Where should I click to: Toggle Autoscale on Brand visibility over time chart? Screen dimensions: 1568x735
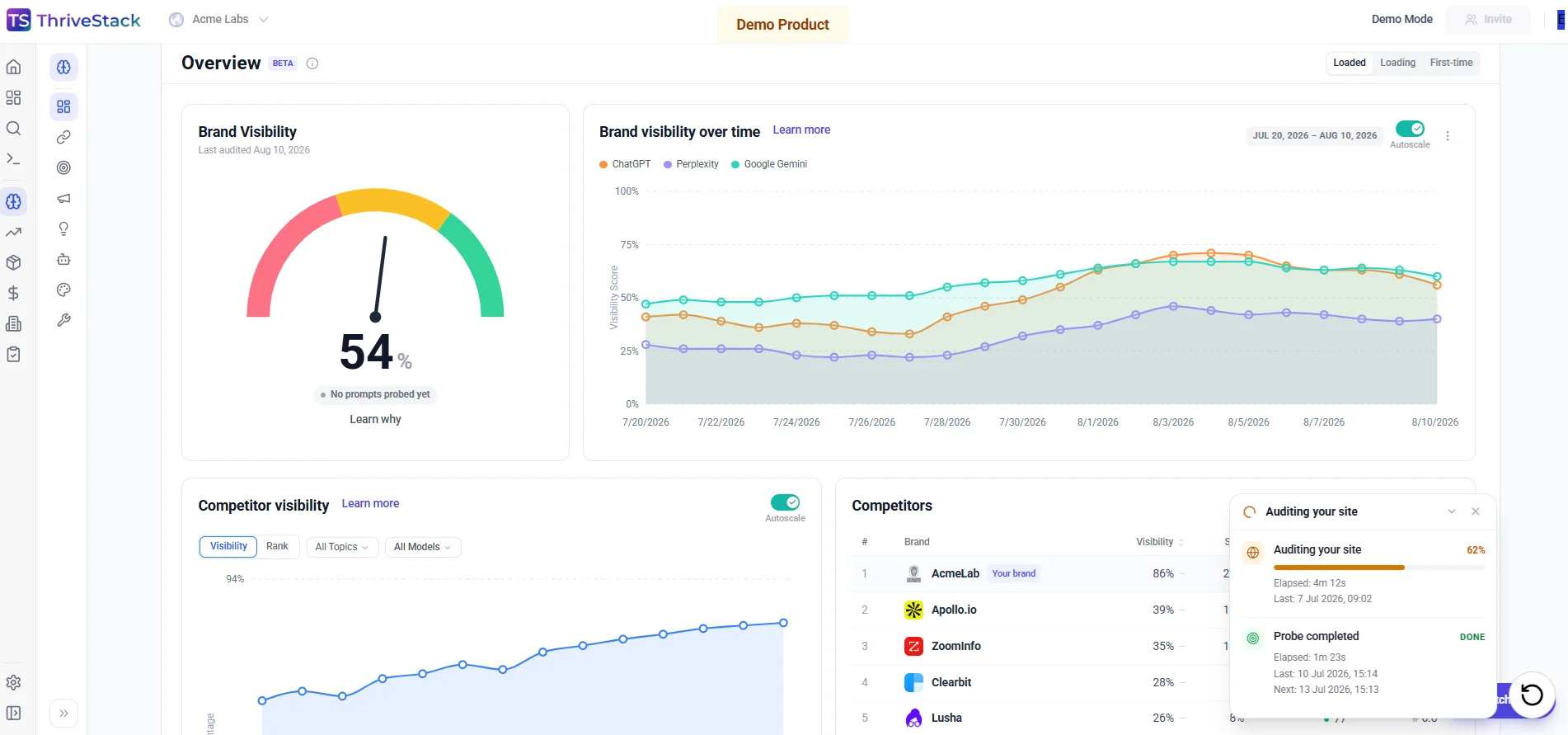1410,129
